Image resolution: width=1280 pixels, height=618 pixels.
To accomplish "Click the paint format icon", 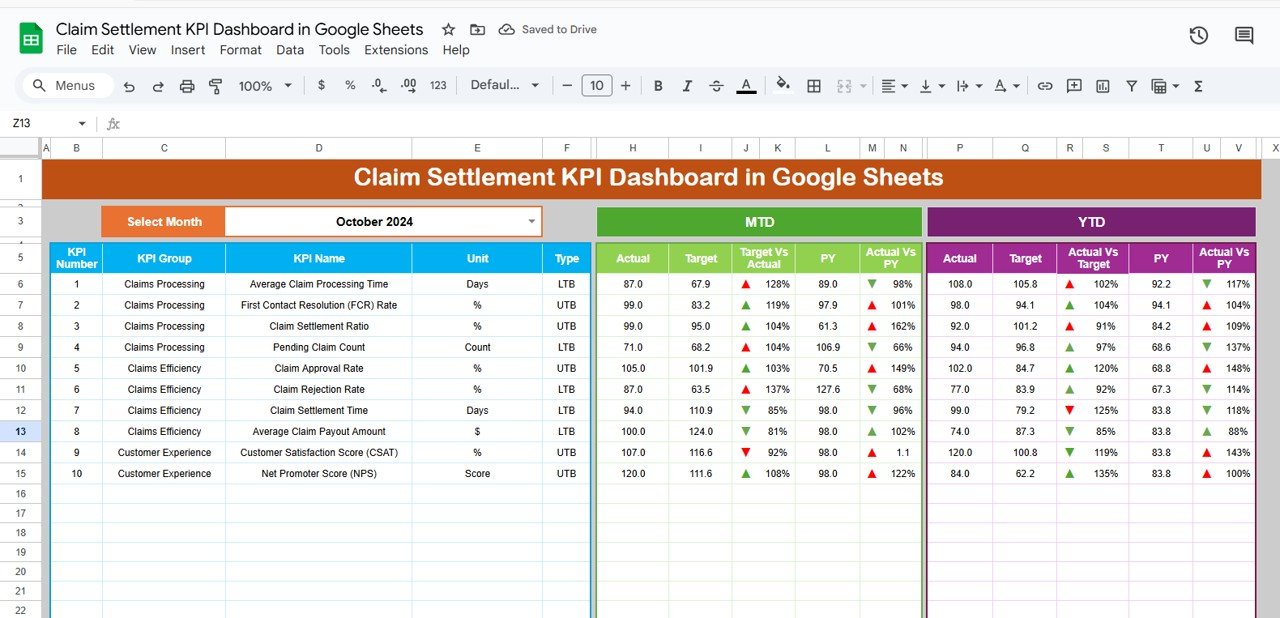I will (x=215, y=86).
